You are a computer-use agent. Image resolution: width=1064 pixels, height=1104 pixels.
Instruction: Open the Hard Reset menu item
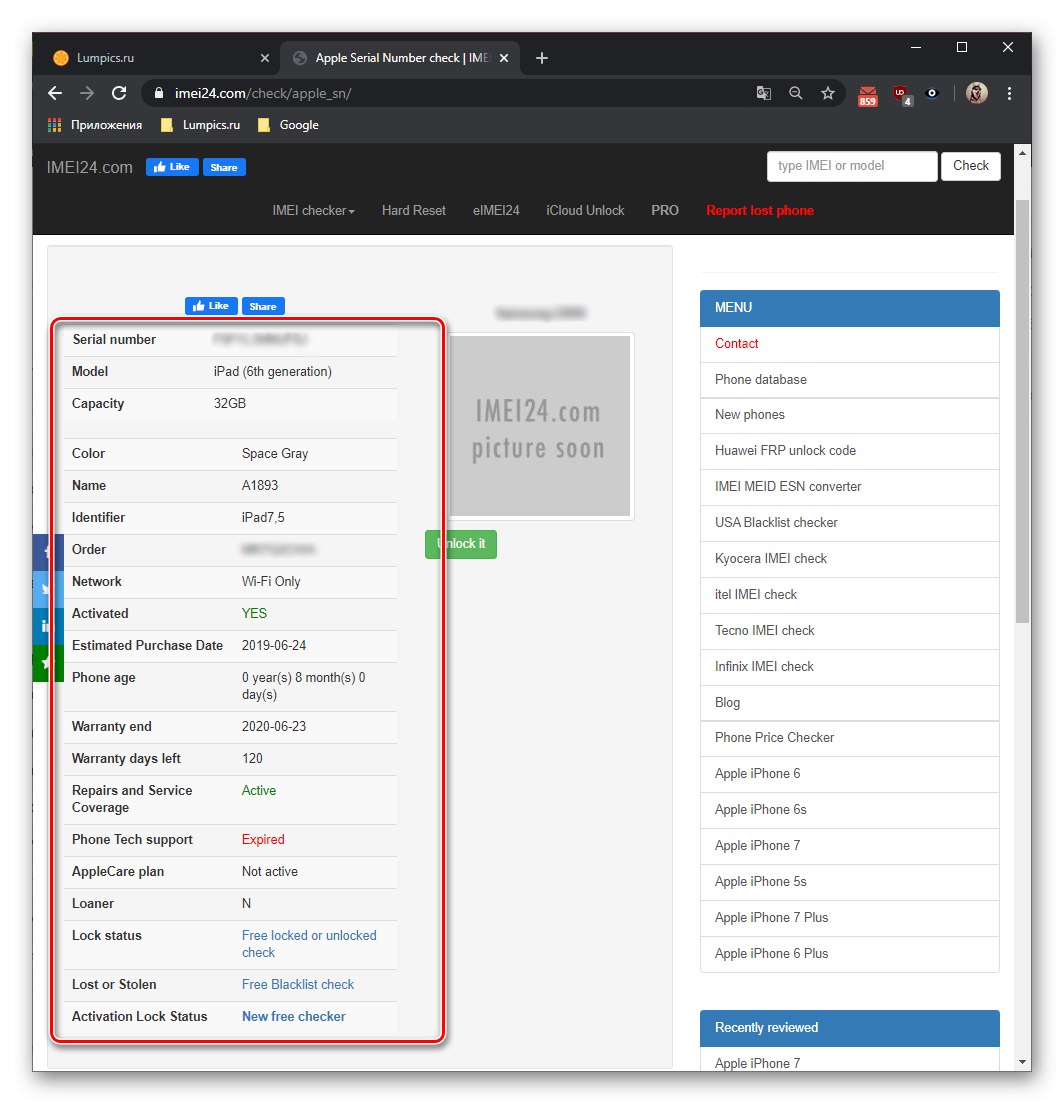[413, 211]
